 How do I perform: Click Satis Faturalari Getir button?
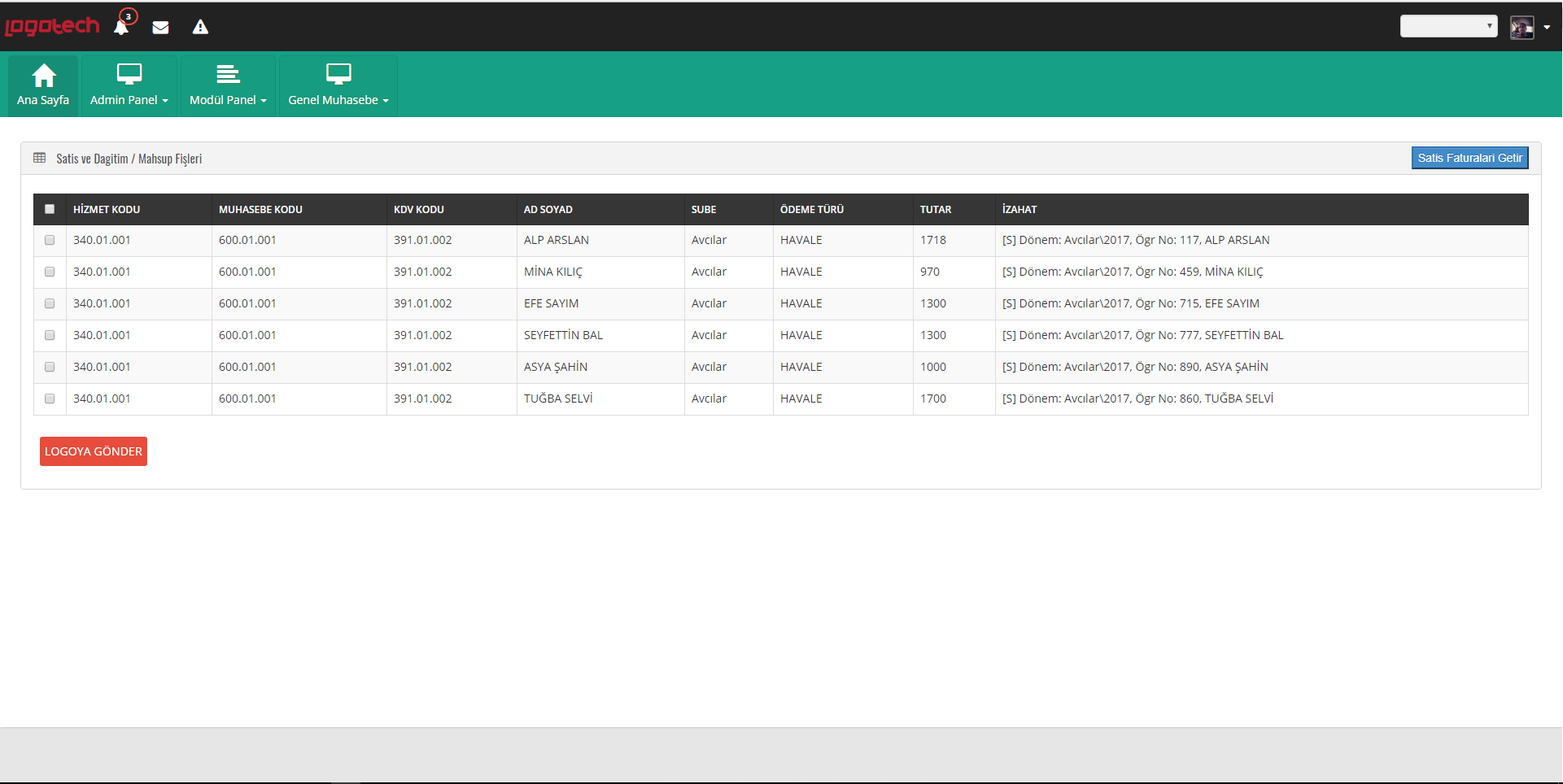tap(1469, 158)
